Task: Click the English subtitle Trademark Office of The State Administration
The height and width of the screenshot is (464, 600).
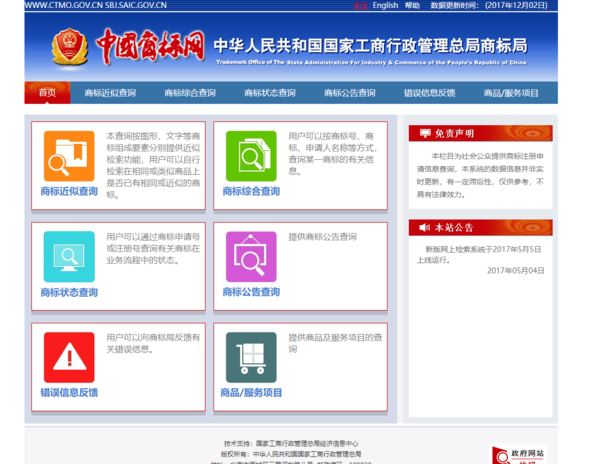Action: click(371, 62)
